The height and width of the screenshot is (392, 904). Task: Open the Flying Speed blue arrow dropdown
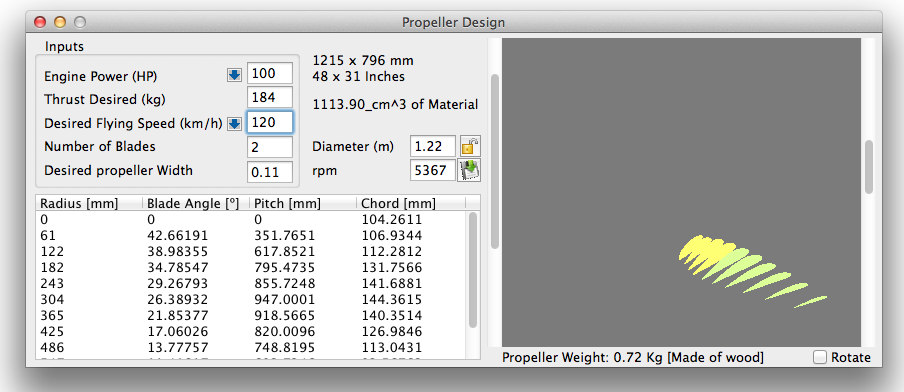(234, 123)
